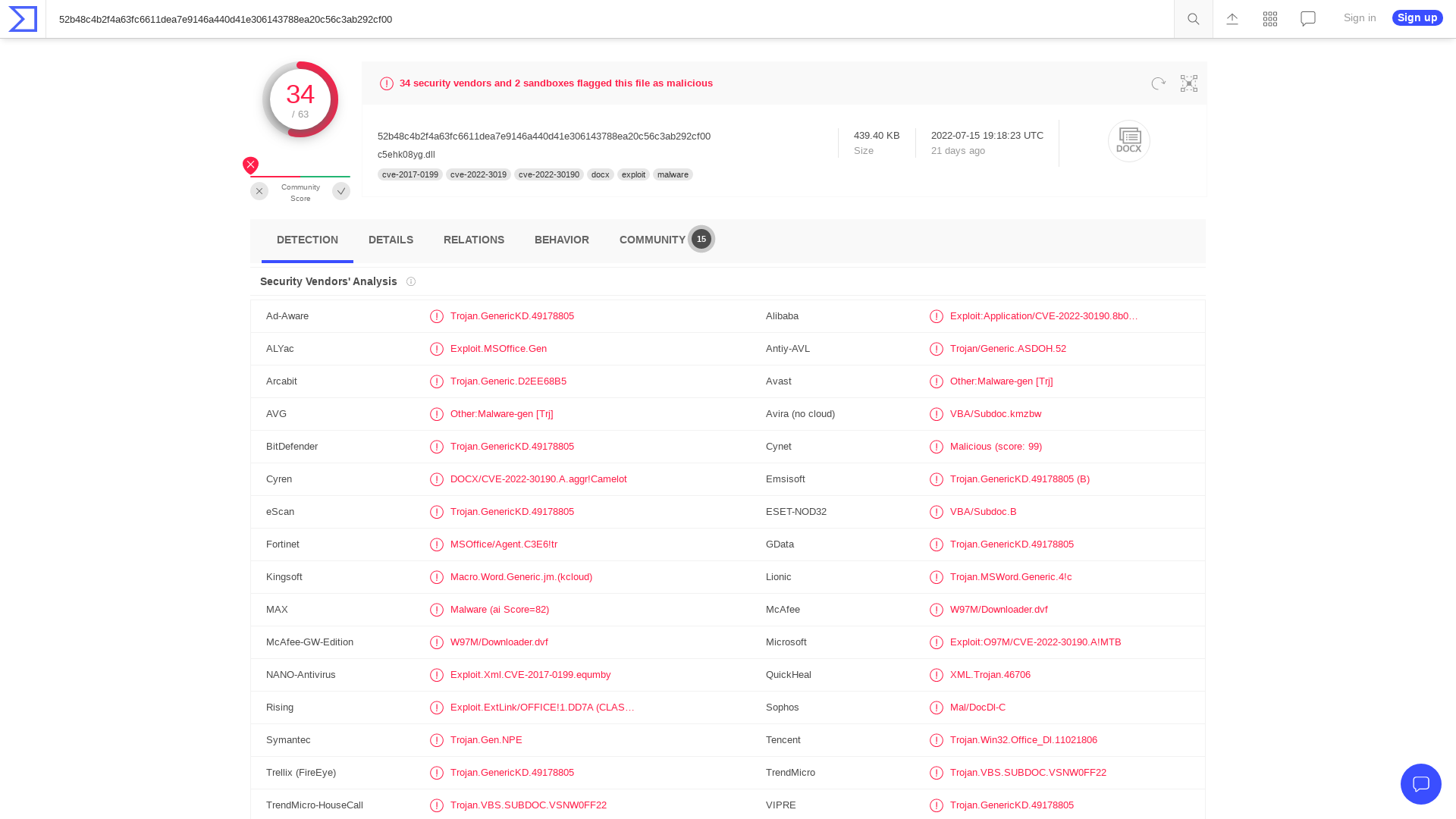This screenshot has width=1456, height=819.
Task: Click the NANO-Antivirus vendor name
Action: [301, 675]
